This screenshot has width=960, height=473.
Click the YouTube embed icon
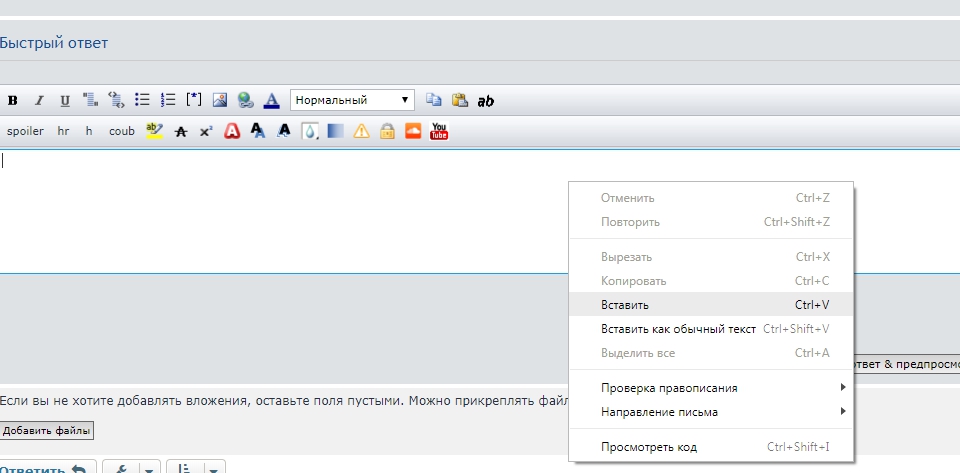tap(439, 131)
